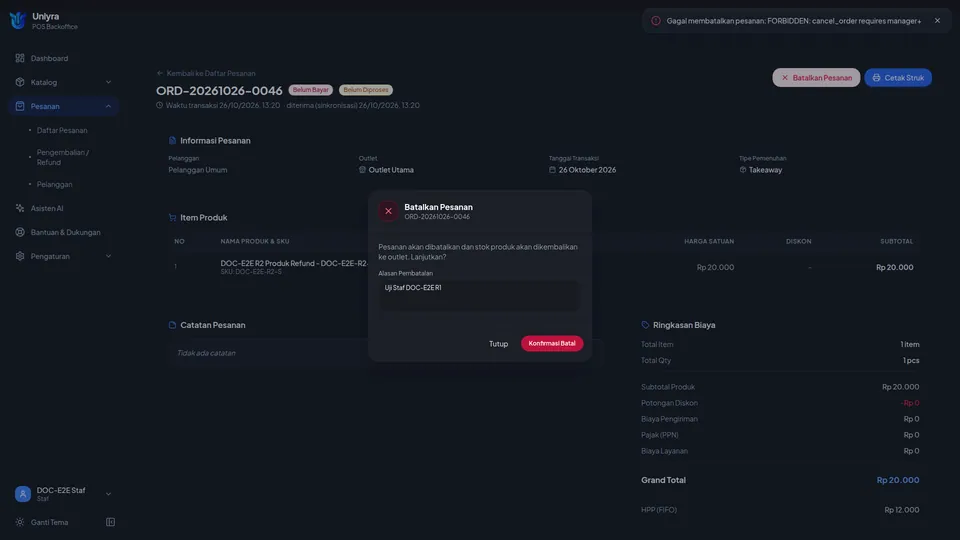Screen dimensions: 960x540
Task: Click the SUBTOTAL column header
Action: coord(896,241)
